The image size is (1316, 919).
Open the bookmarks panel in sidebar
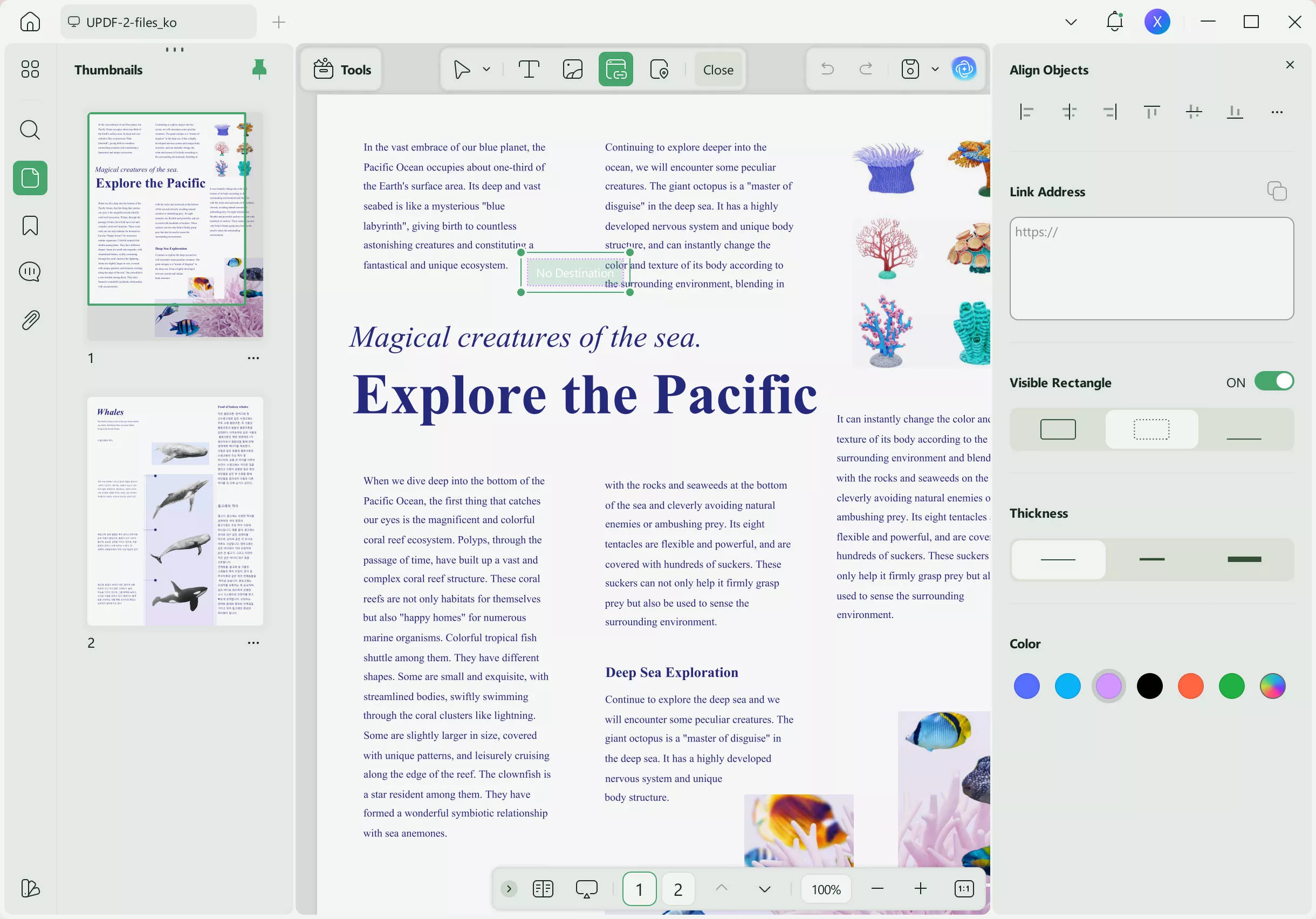(30, 225)
